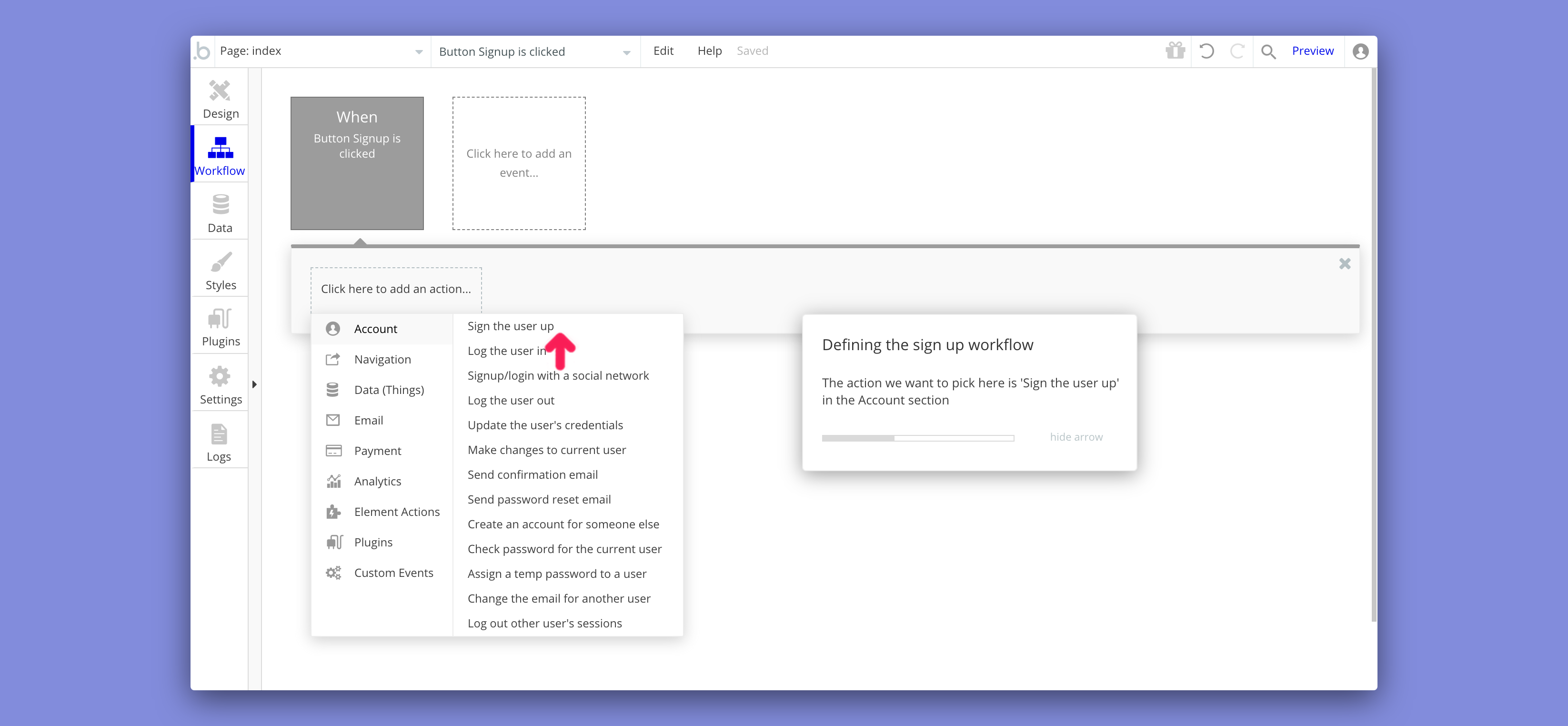Select the 'When Button Signup is clicked' event
The height and width of the screenshot is (726, 1568).
pos(357,163)
